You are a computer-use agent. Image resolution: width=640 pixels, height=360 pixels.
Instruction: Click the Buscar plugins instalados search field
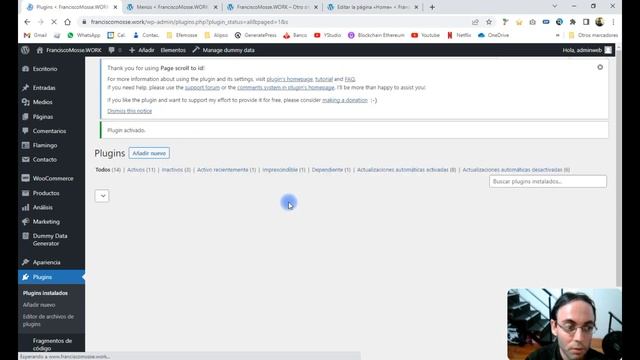548,181
